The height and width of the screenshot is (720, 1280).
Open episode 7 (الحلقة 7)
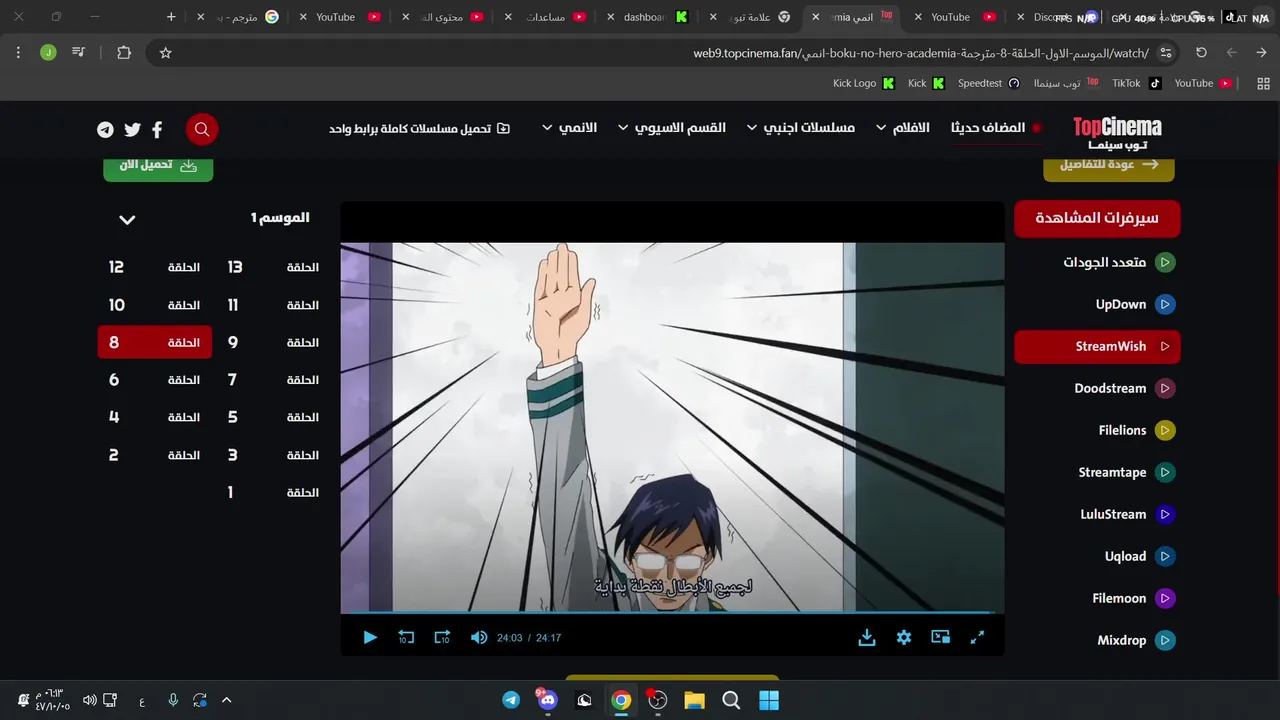(273, 380)
